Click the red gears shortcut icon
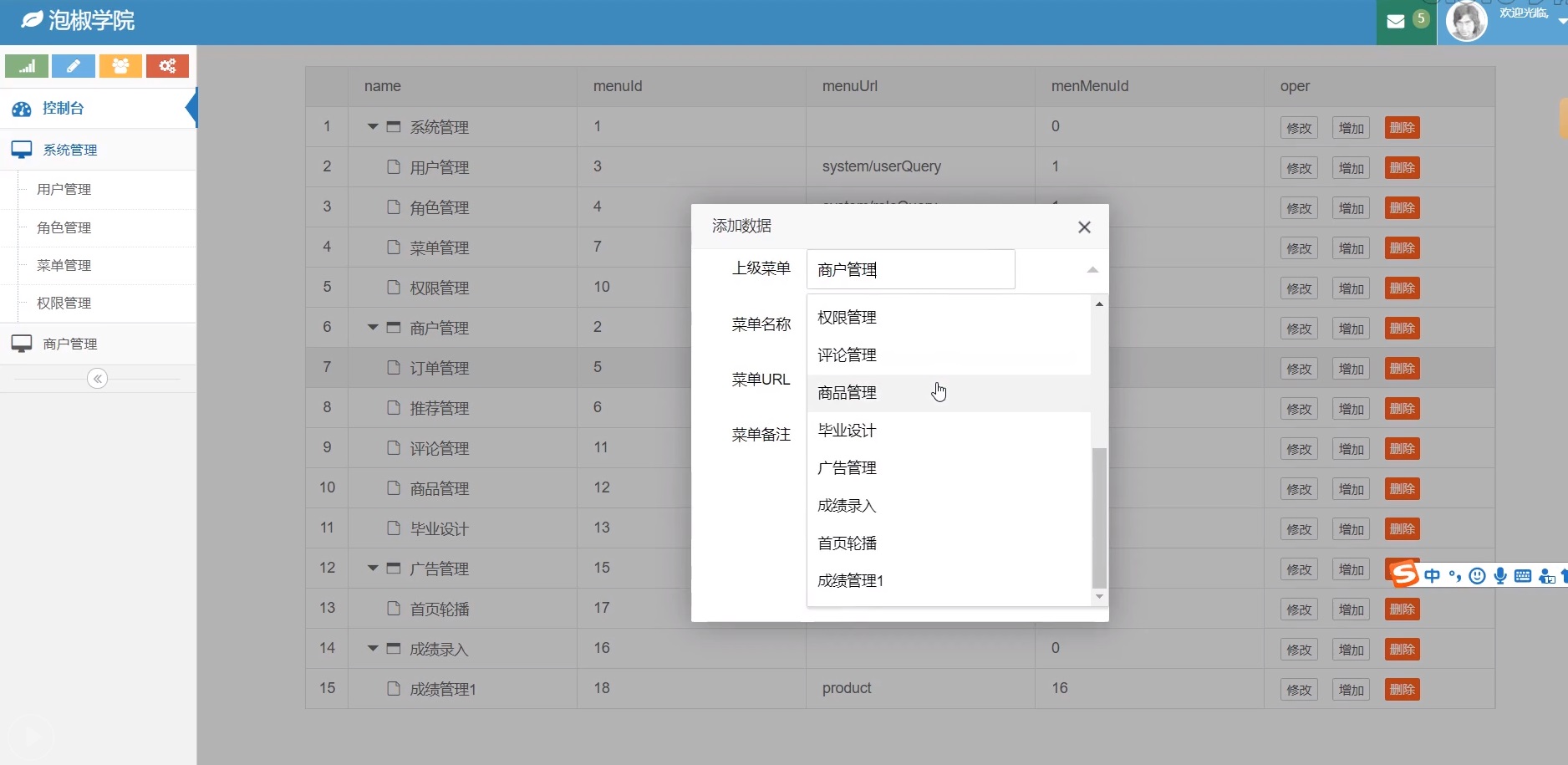 tap(167, 66)
